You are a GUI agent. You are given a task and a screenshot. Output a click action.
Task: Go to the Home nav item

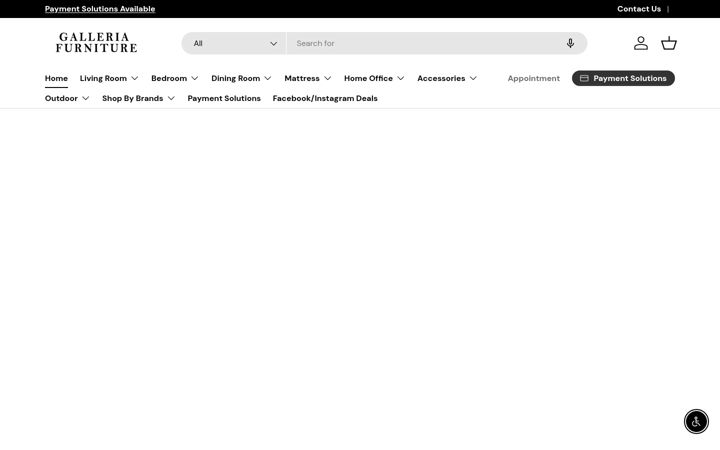[x=56, y=79]
